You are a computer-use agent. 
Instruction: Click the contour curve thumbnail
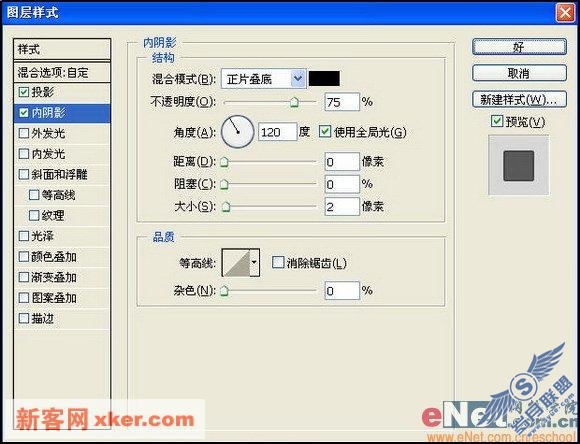tap(236, 263)
